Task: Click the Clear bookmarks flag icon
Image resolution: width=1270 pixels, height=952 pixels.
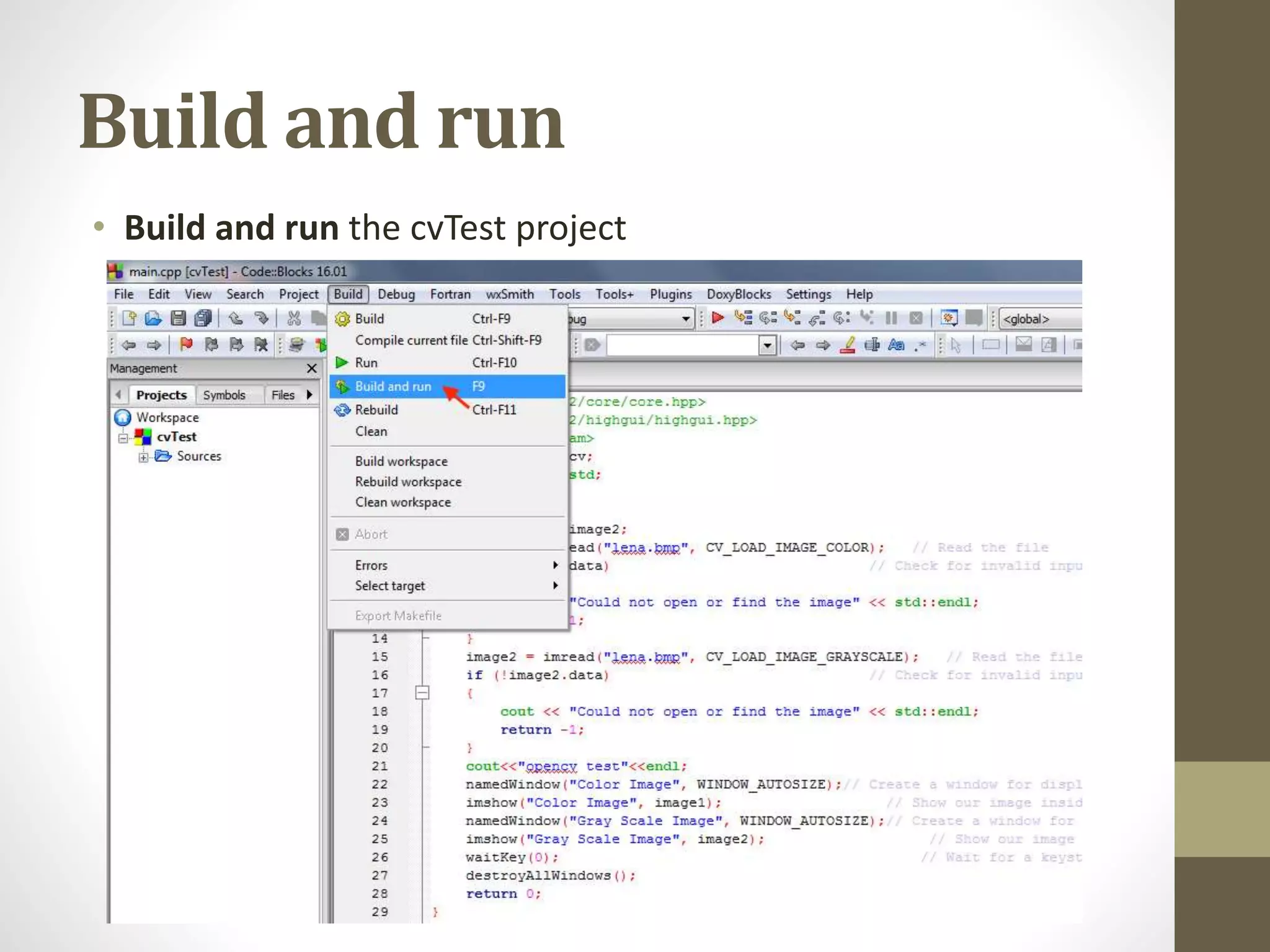Action: point(261,345)
